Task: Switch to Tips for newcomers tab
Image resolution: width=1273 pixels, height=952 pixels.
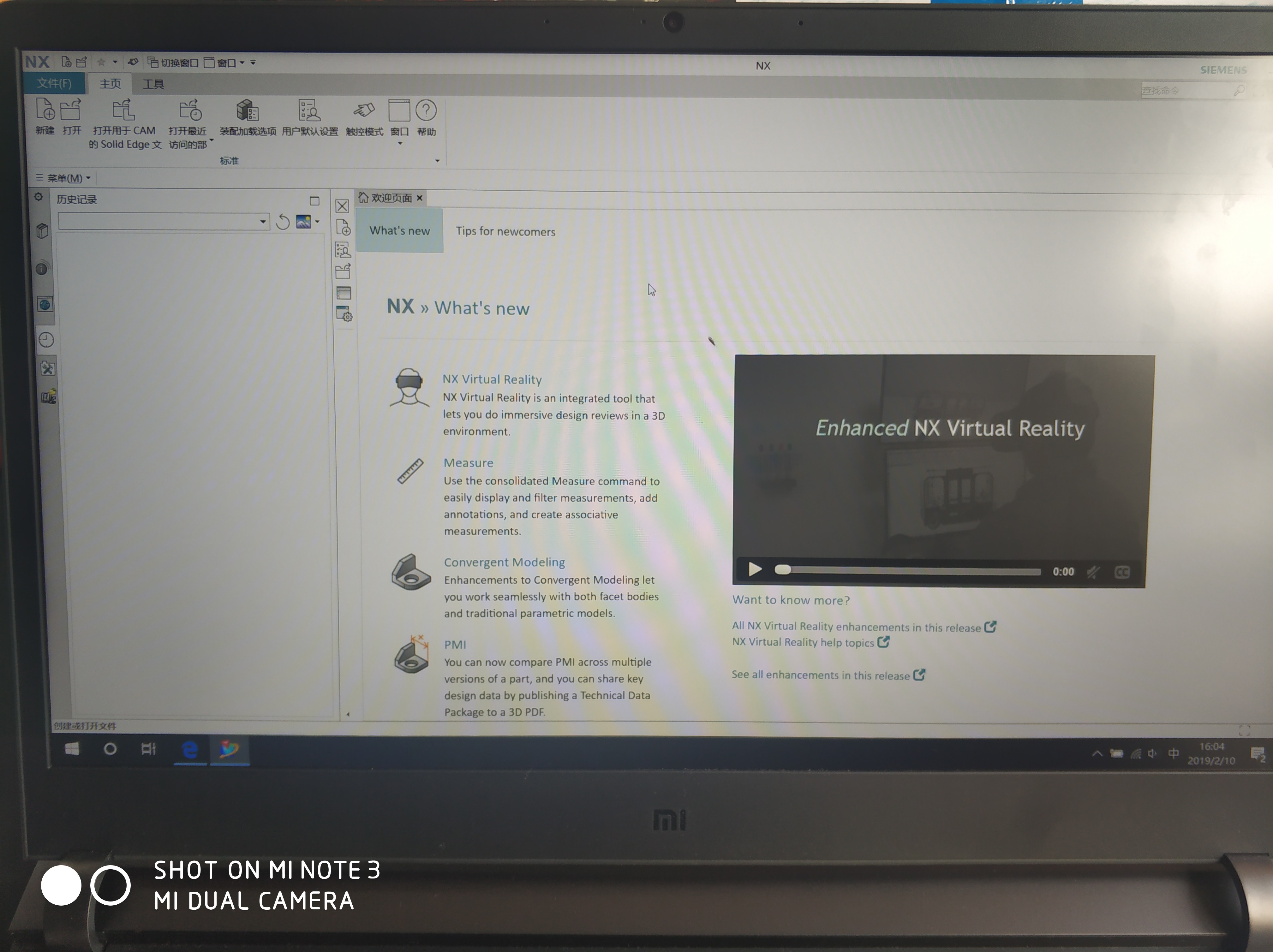Action: 505,231
